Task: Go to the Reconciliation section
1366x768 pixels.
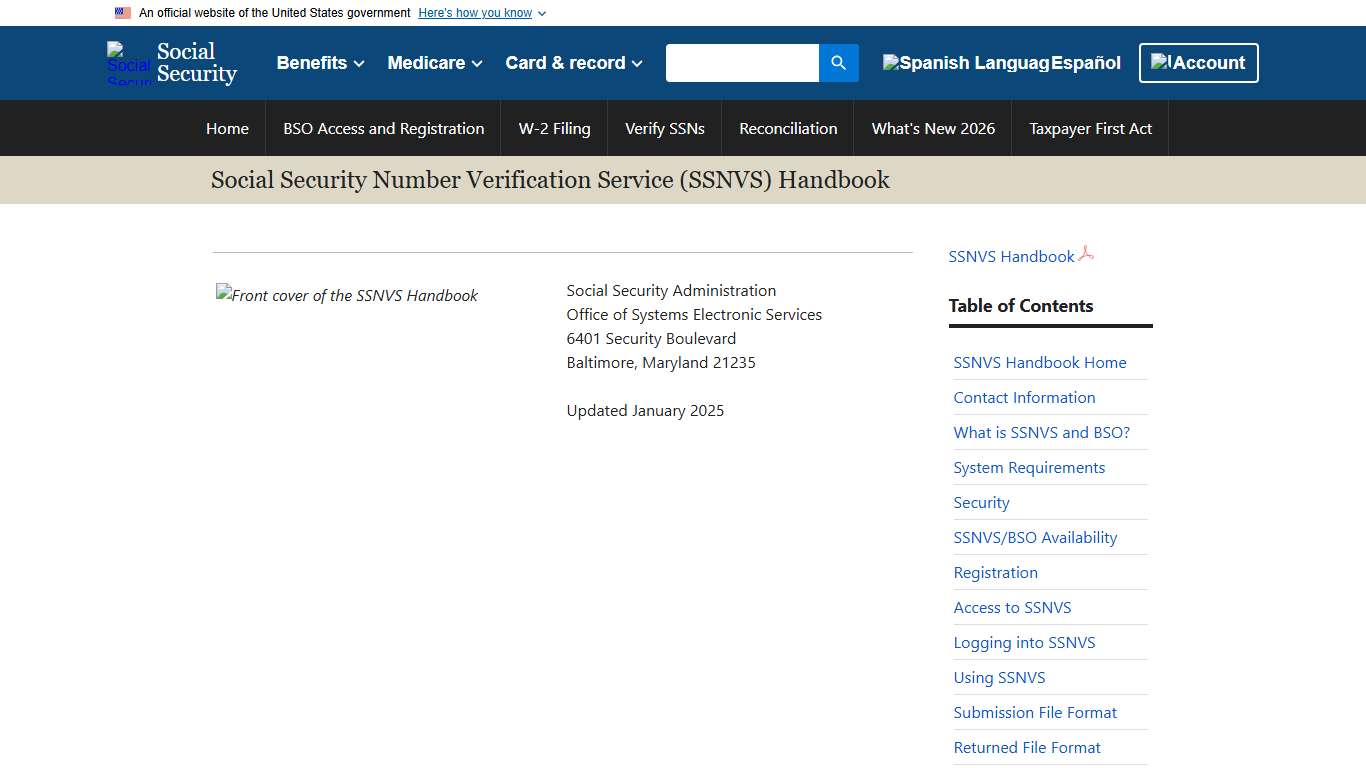Action: click(x=787, y=128)
